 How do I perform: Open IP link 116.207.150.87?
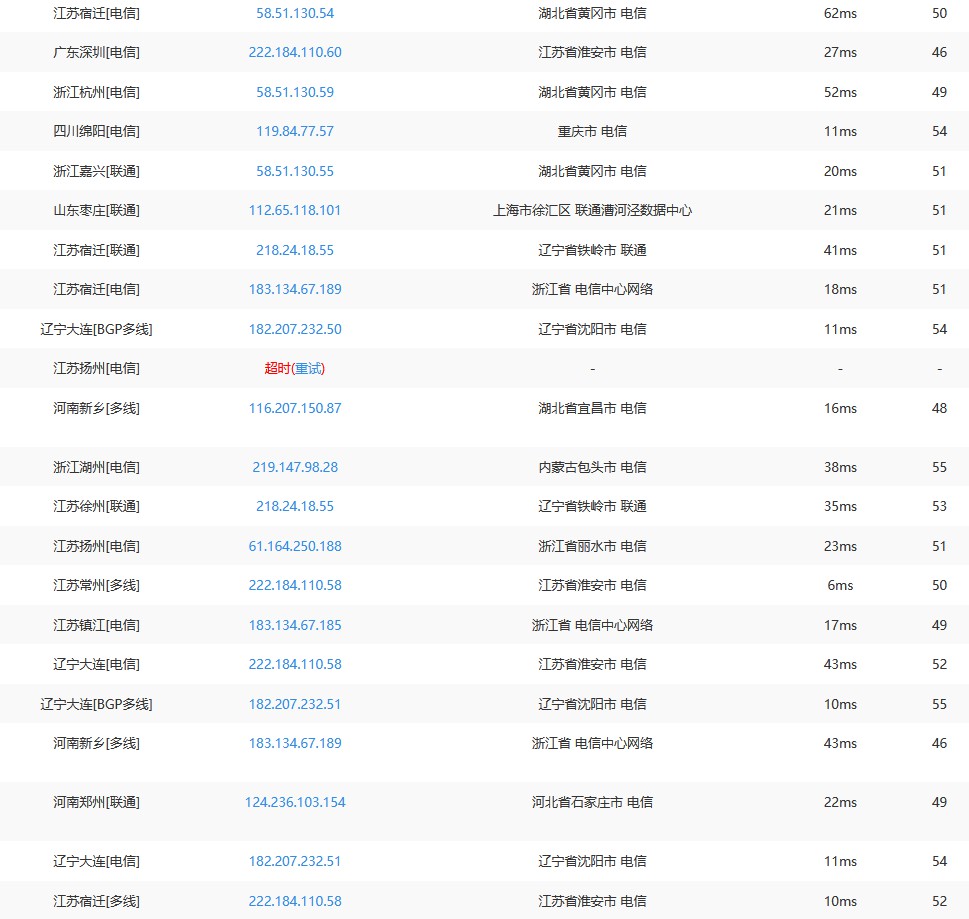pyautogui.click(x=295, y=408)
